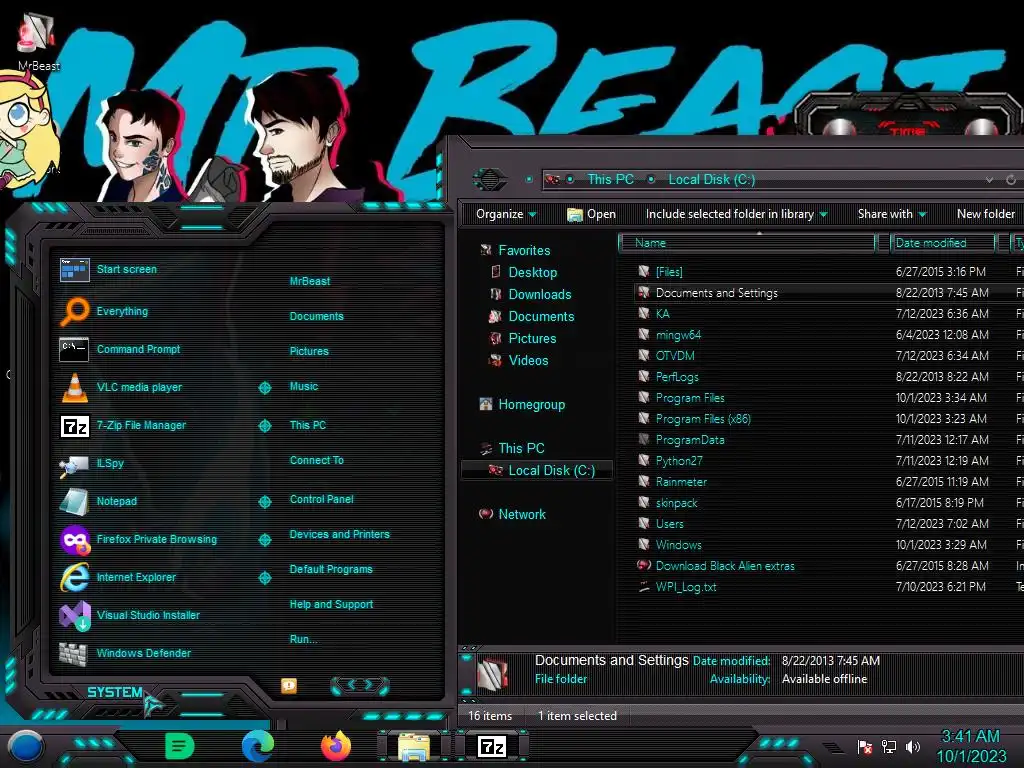Open Control Panel from Start menu

click(x=321, y=500)
